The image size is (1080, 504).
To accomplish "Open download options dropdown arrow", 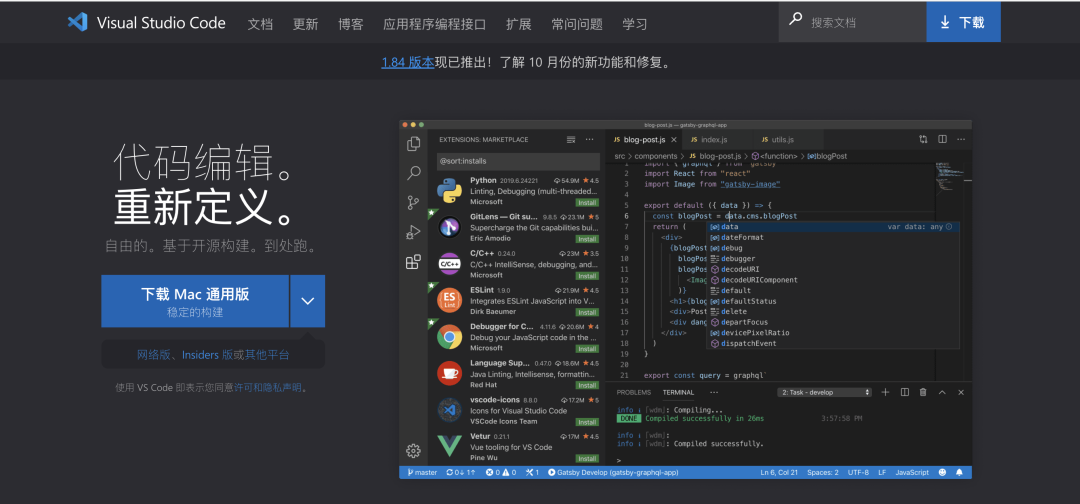I will (308, 301).
